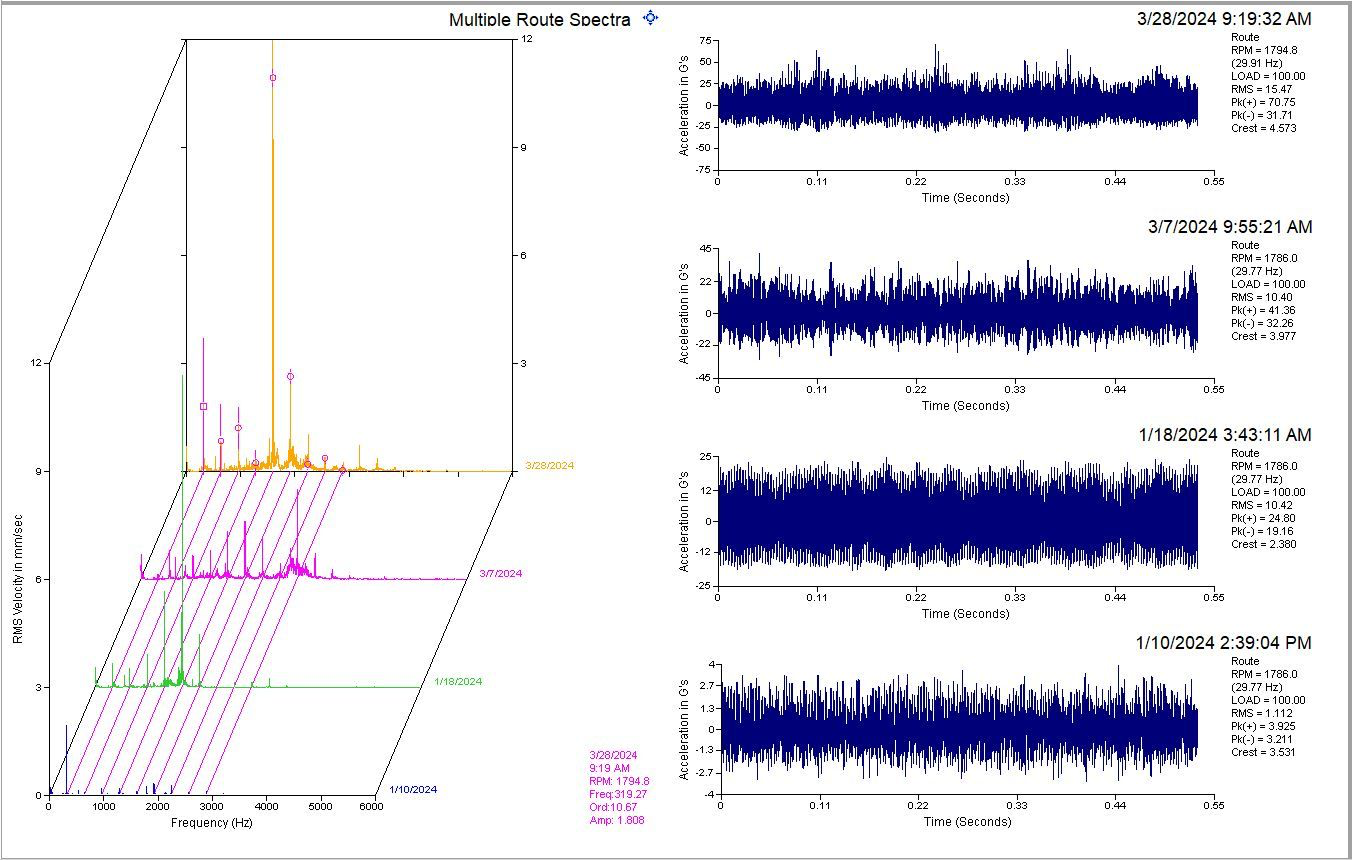Click the RMS = 1.112 value
Image resolution: width=1352 pixels, height=860 pixels.
1262,713
